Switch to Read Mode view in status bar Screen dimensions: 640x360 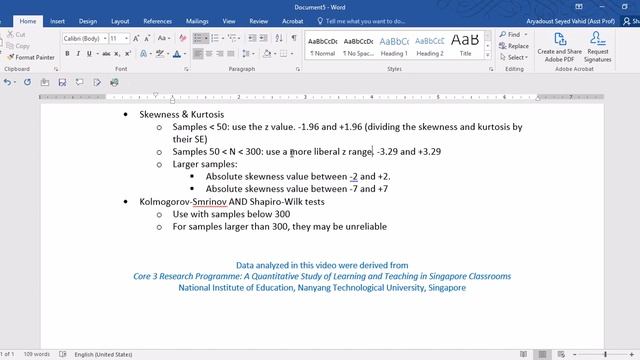tap(524, 354)
